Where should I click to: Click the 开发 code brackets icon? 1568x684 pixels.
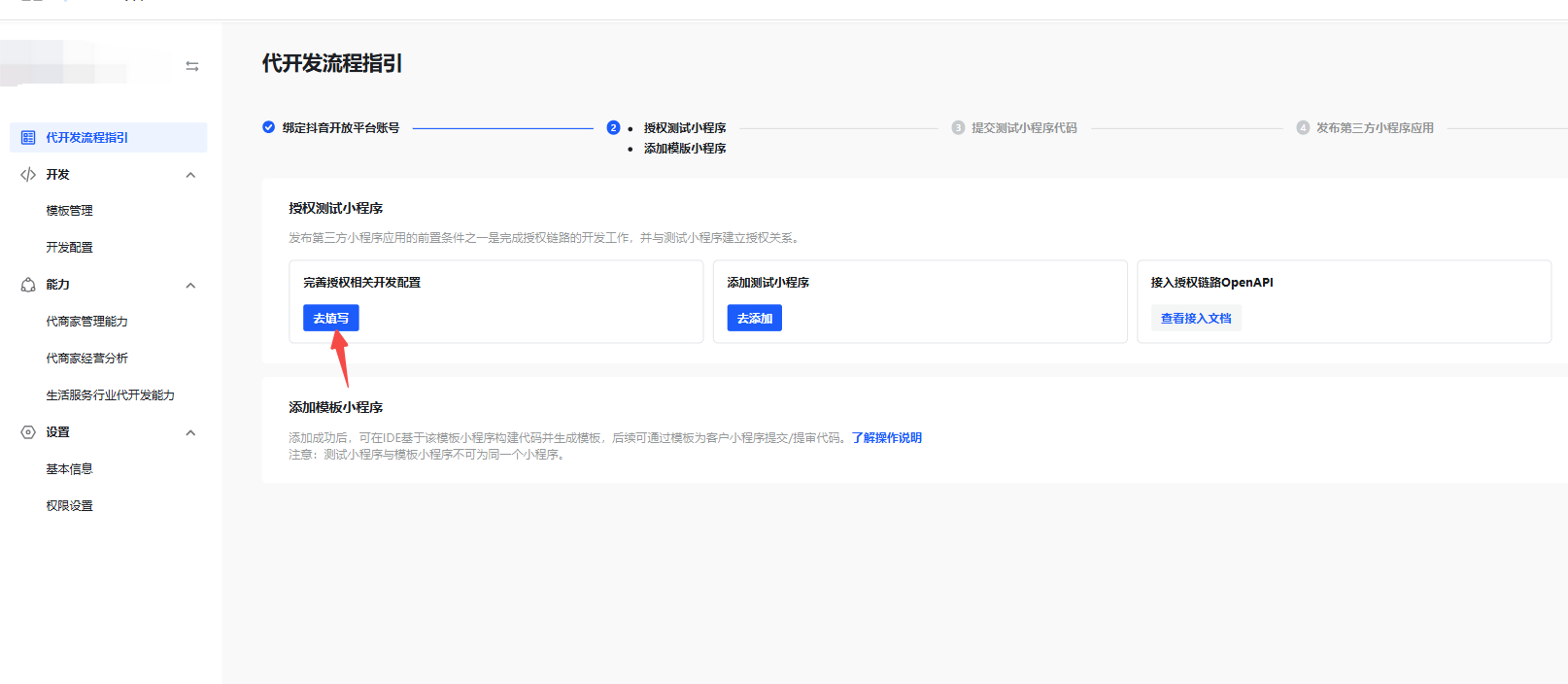[x=28, y=175]
